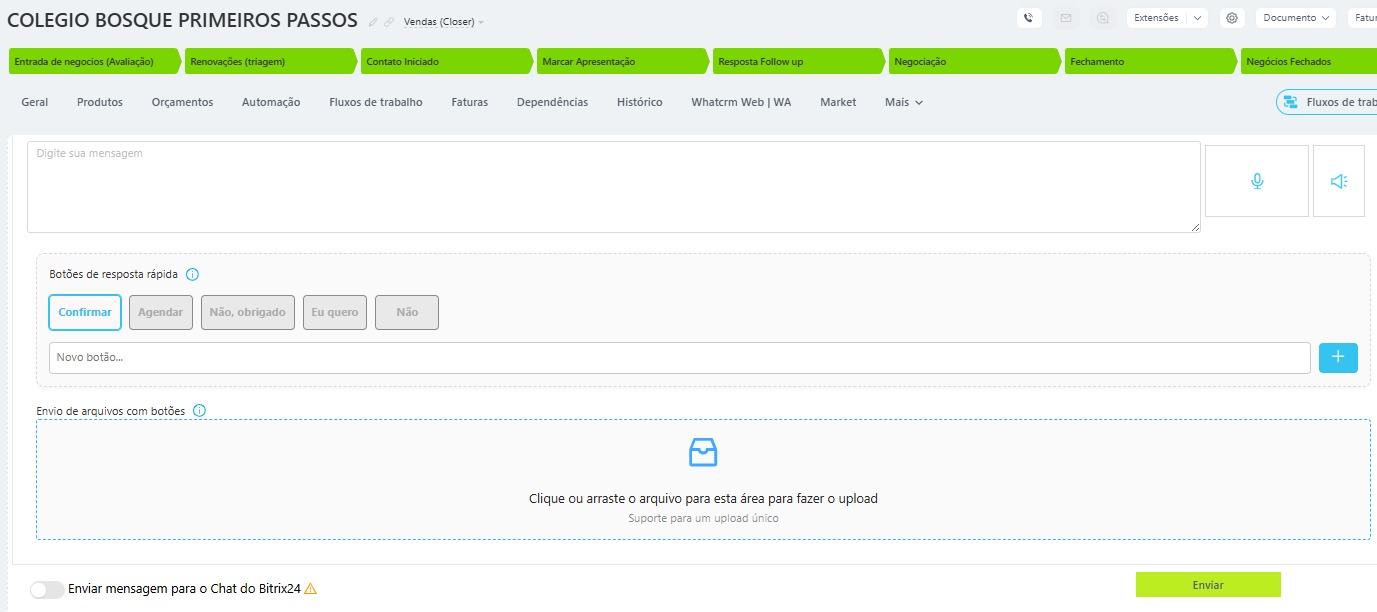Click the blue plus add button
The image size is (1377, 612).
[x=1338, y=357]
